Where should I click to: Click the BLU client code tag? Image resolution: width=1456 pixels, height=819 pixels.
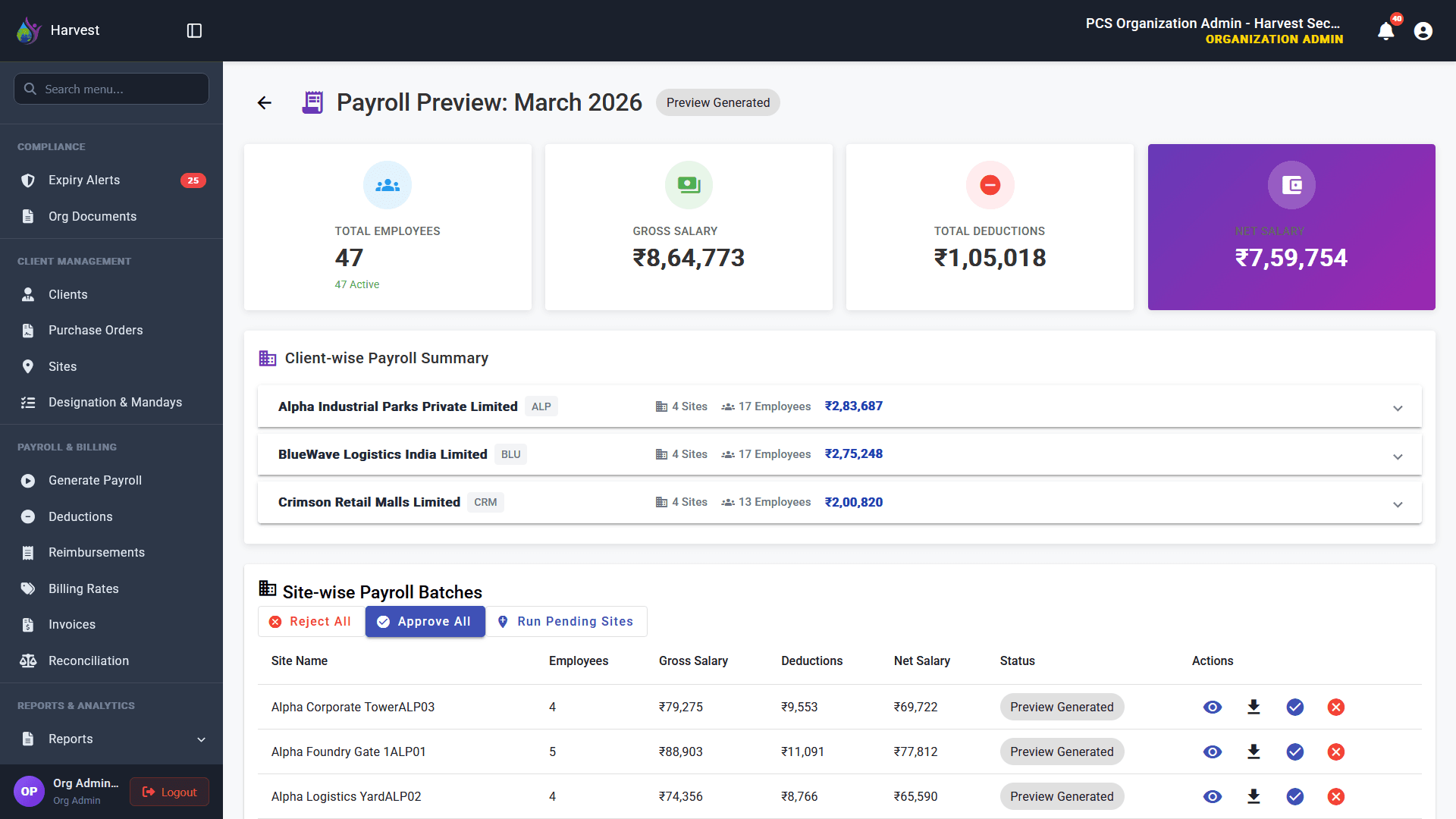point(510,454)
